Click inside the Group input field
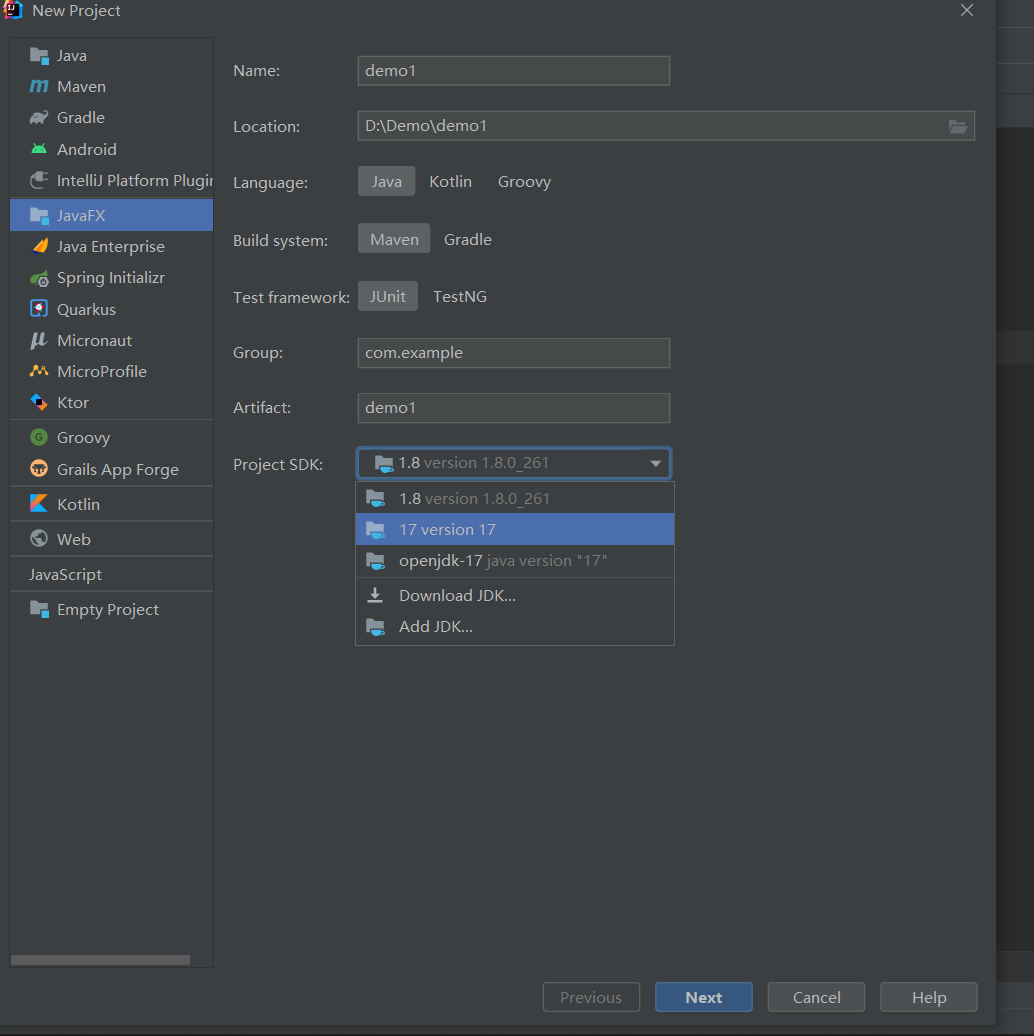The height and width of the screenshot is (1036, 1034). tap(513, 353)
